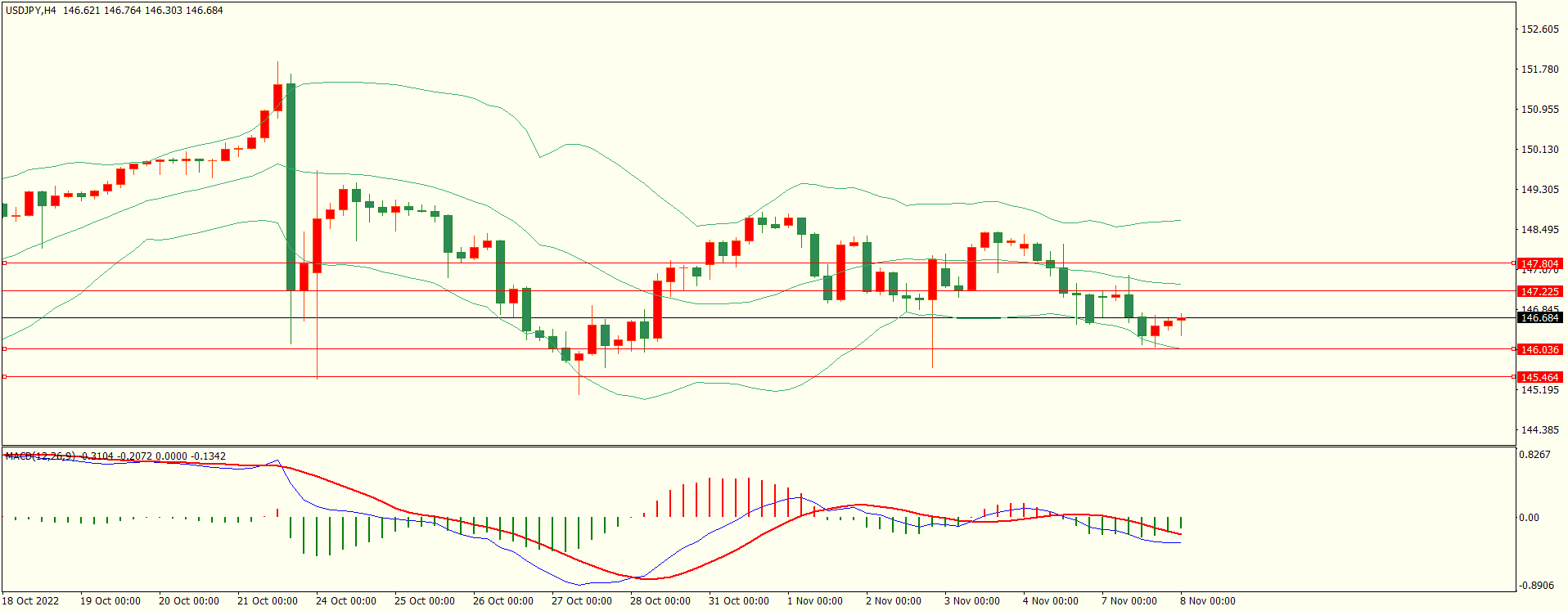Select the red 145.464 price level tag
This screenshot has height=611, width=1568.
point(1539,377)
